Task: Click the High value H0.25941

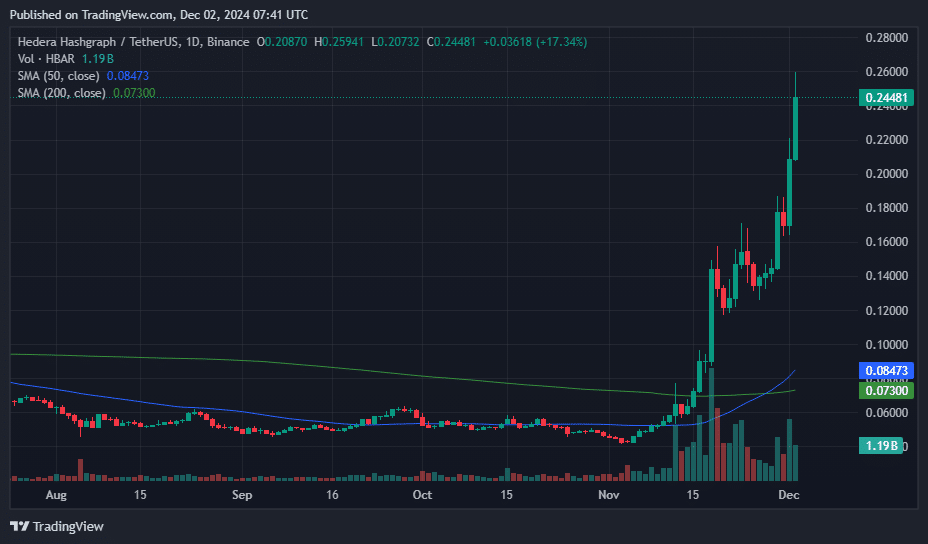Action: (339, 42)
